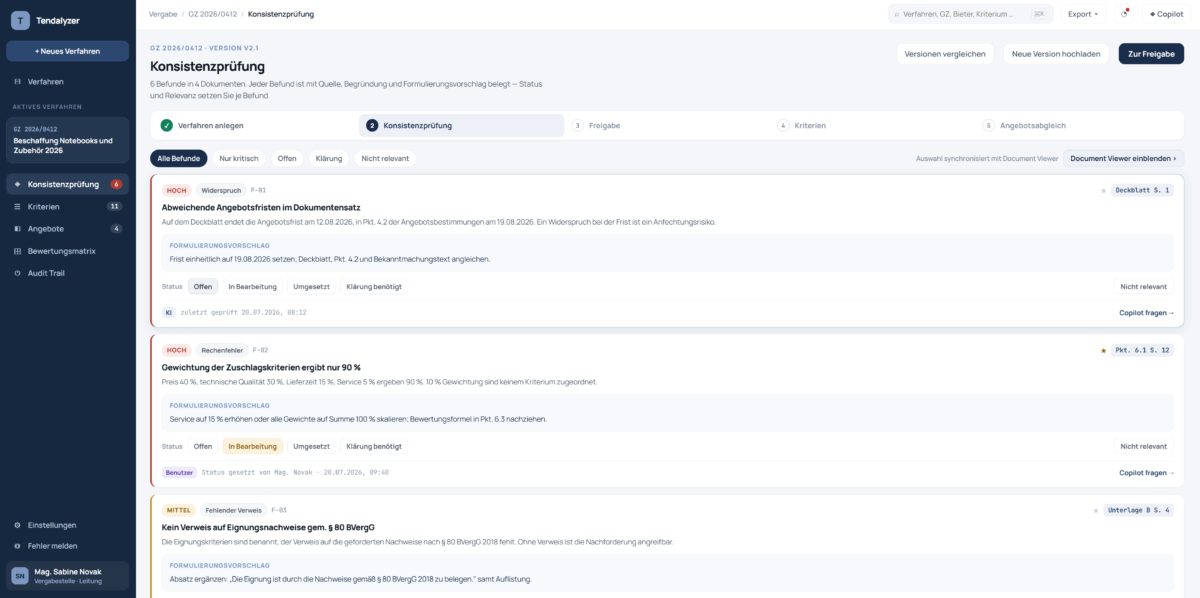Open the Copilot panel button
The width and height of the screenshot is (1200, 598).
1166,14
